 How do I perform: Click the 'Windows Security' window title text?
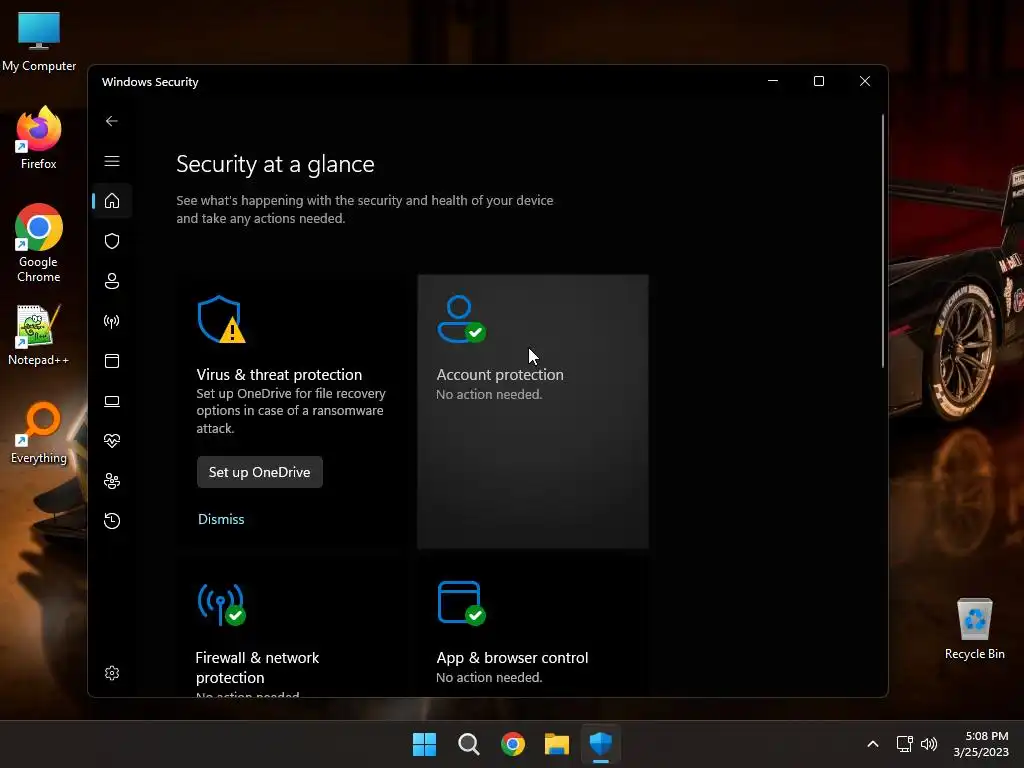pyautogui.click(x=150, y=82)
